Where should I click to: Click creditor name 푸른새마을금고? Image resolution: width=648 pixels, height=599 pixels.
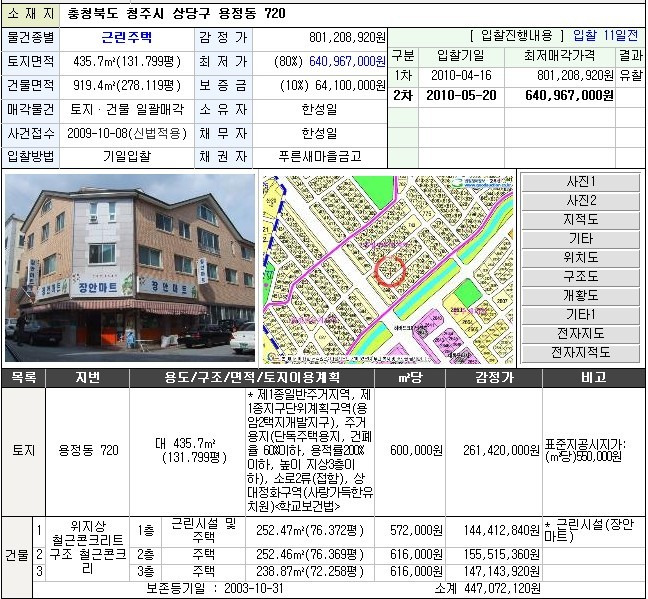[320, 156]
